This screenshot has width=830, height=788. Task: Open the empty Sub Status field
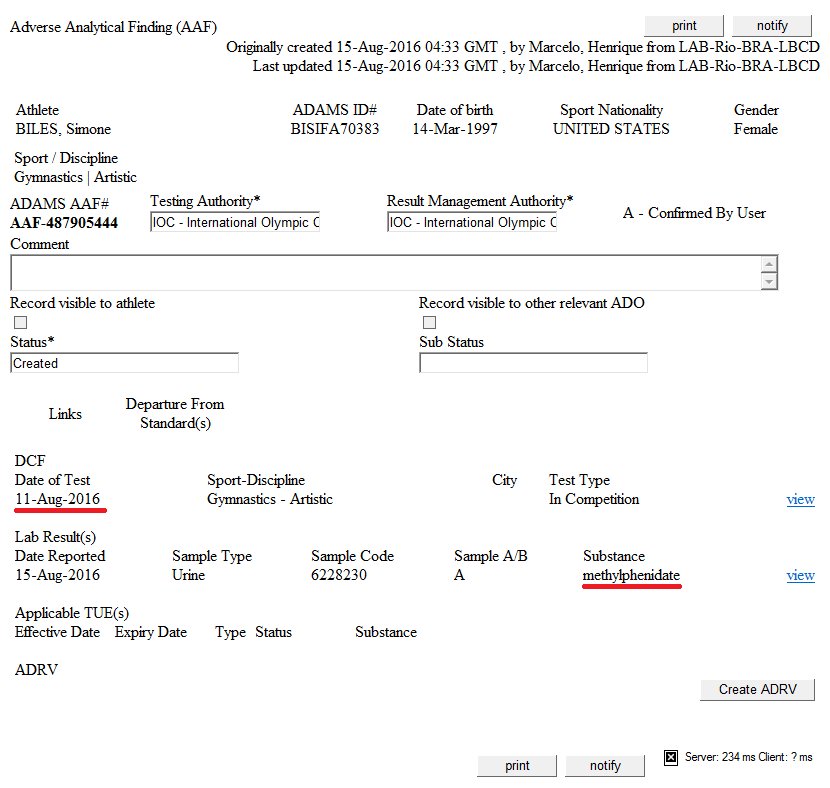click(533, 363)
